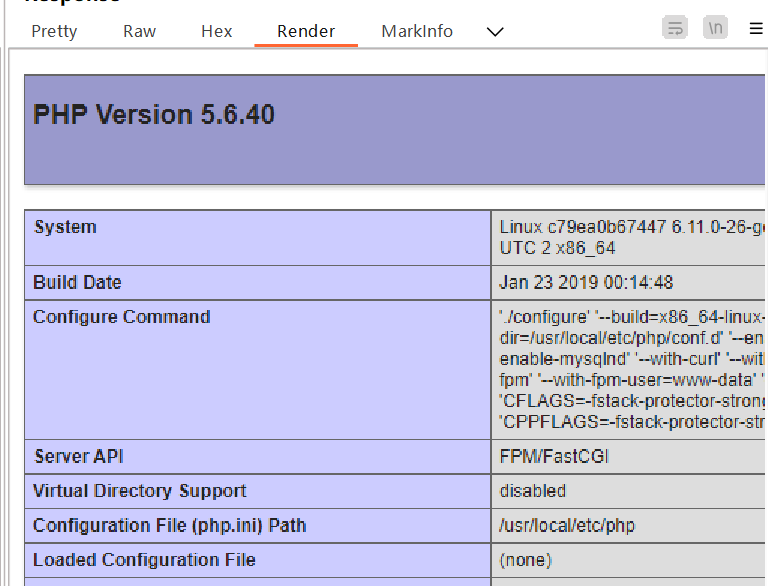Switch to the Raw tab

click(x=139, y=31)
